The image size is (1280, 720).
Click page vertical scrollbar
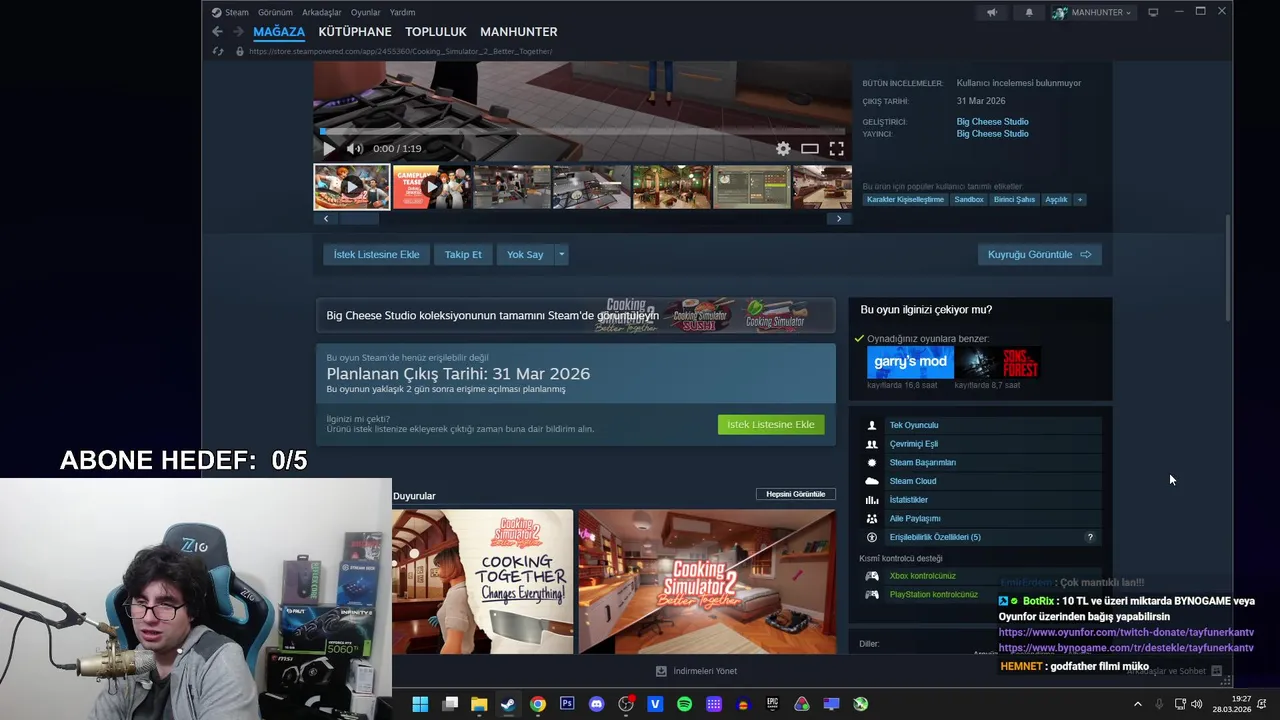[x=1228, y=268]
